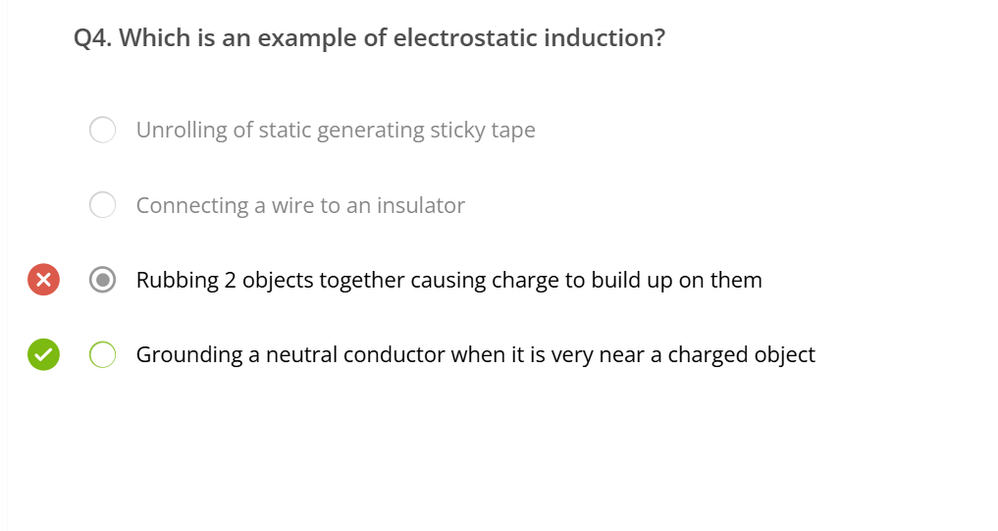This screenshot has height=531, width=998.
Task: Select the wire to insulator radio button
Action: (102, 205)
